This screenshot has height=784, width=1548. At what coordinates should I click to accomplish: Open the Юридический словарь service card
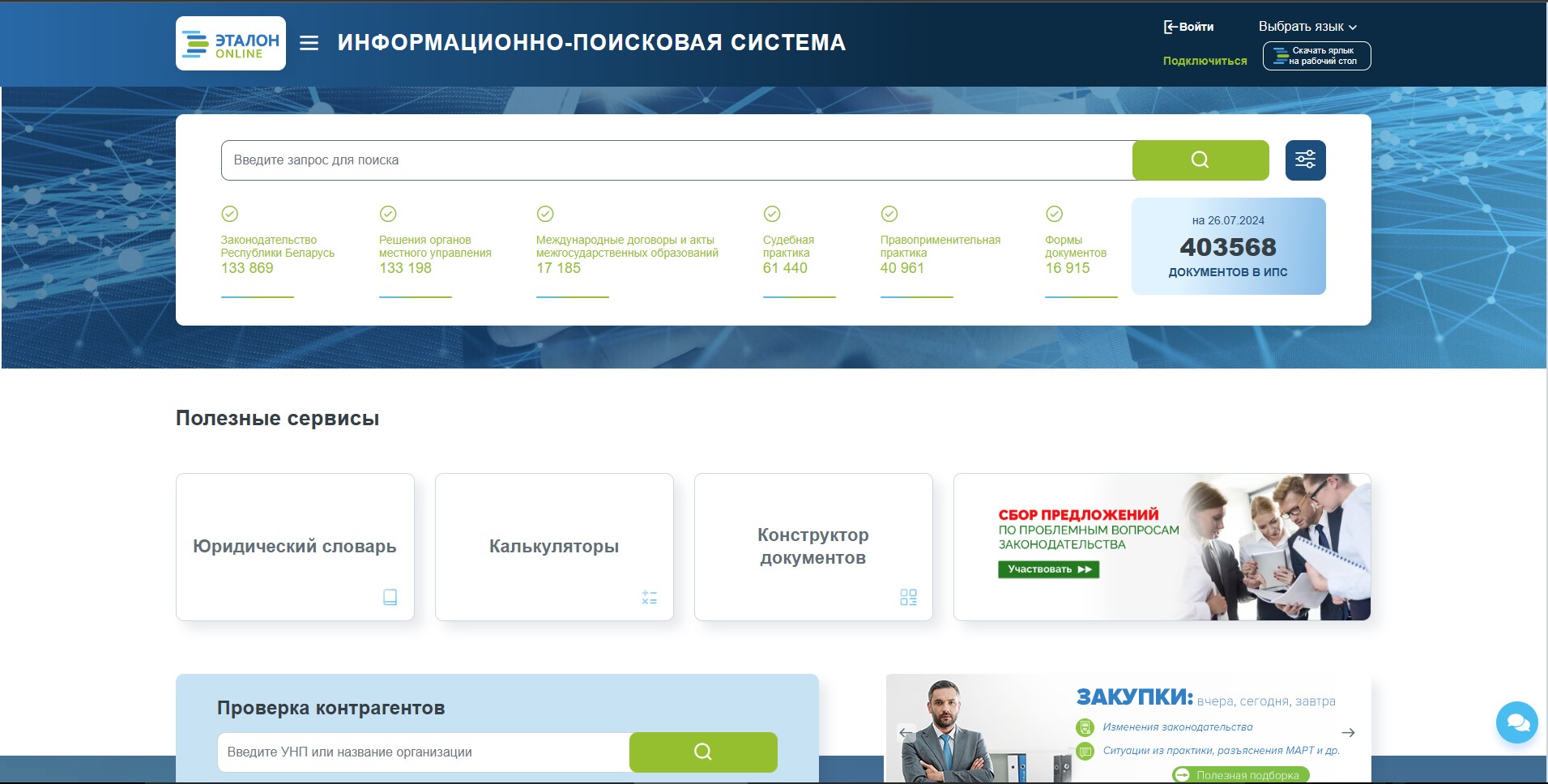[295, 547]
